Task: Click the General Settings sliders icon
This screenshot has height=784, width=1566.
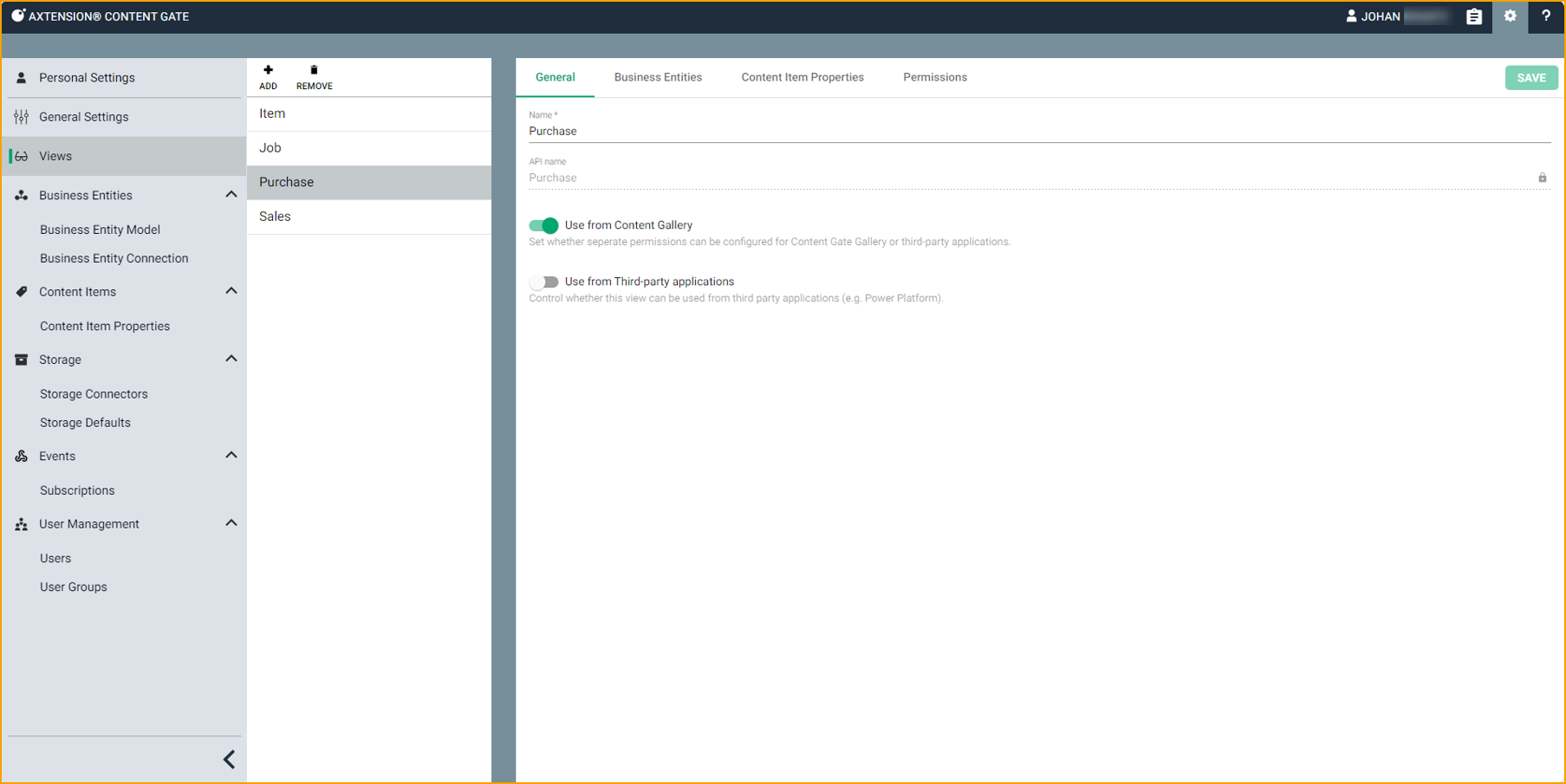Action: 22,117
